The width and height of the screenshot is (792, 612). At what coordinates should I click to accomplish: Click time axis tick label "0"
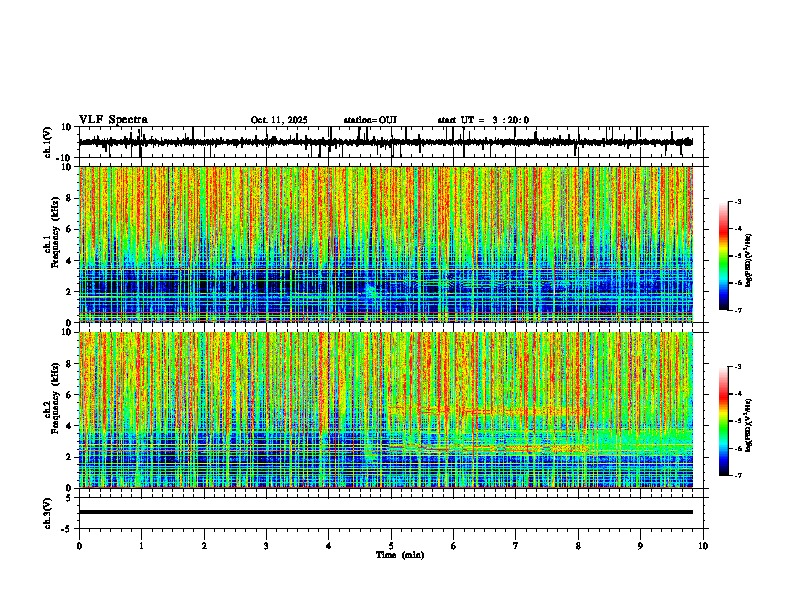click(x=79, y=546)
